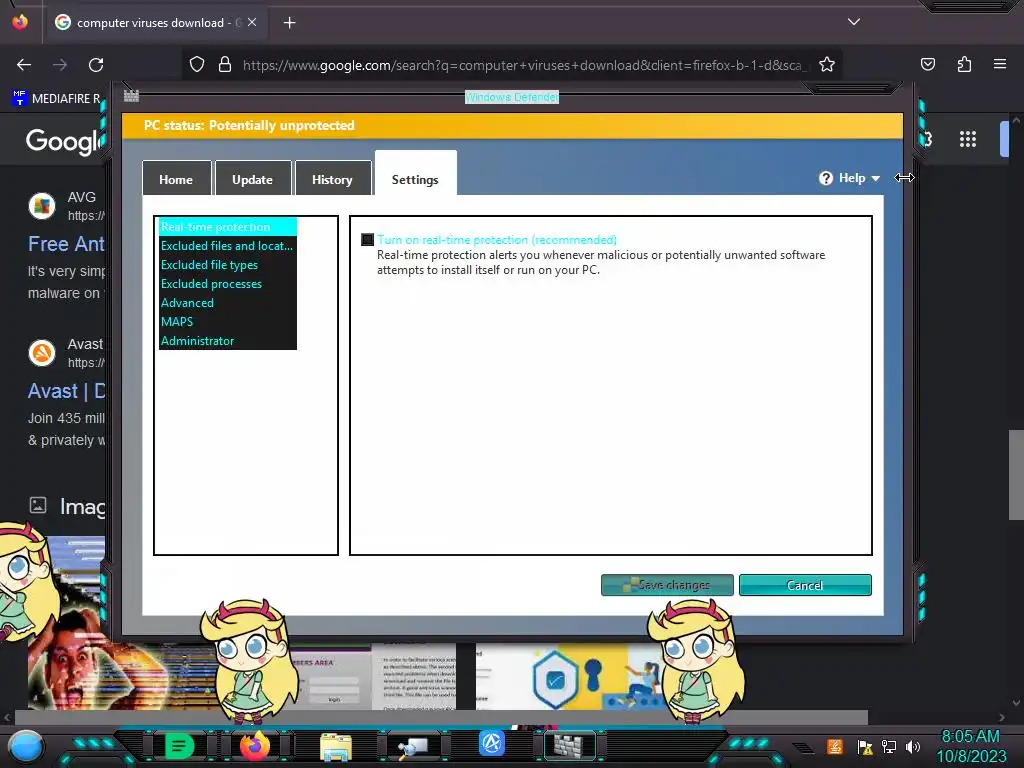Click the Cancel button

805,584
